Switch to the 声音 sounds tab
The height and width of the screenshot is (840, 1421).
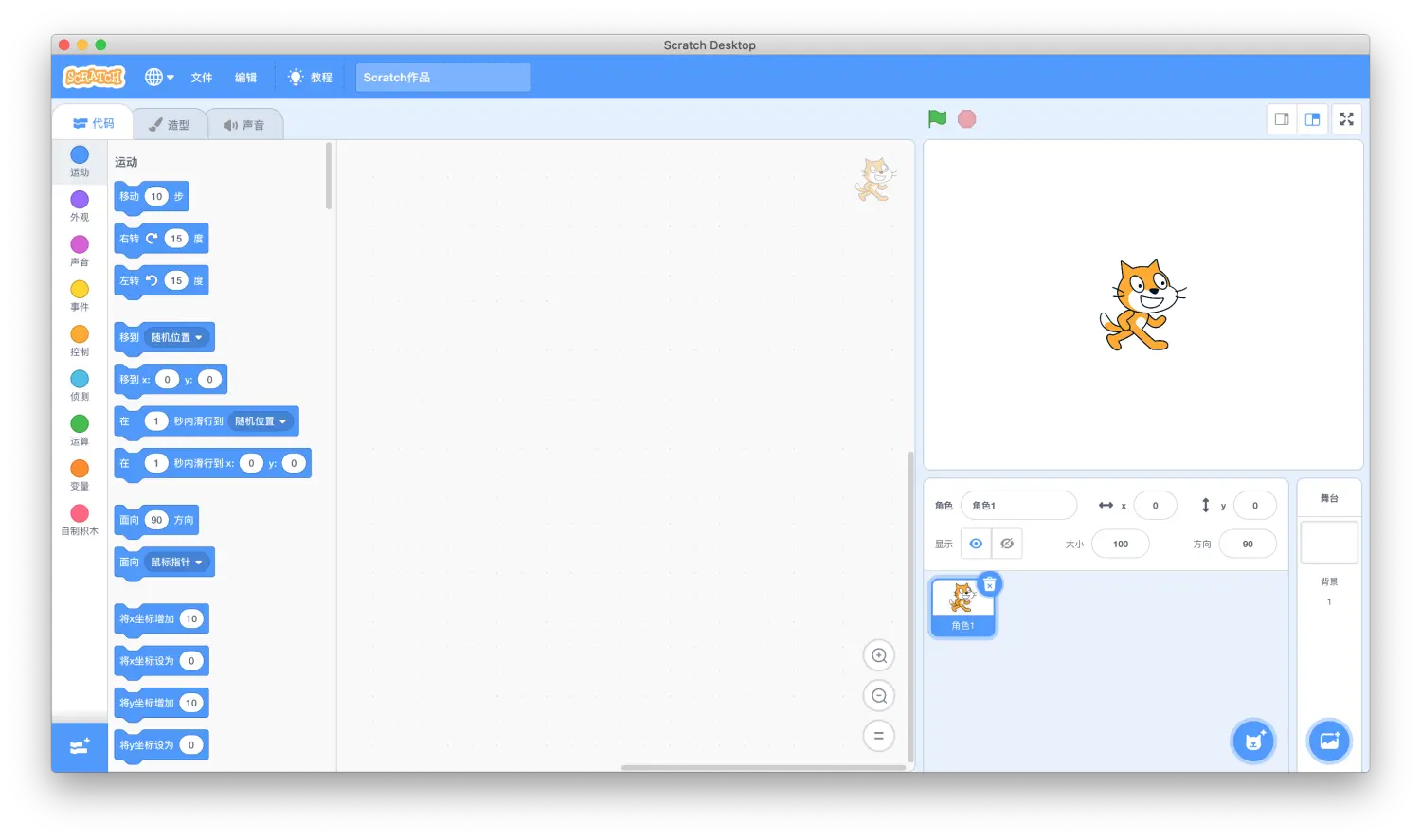pyautogui.click(x=244, y=125)
